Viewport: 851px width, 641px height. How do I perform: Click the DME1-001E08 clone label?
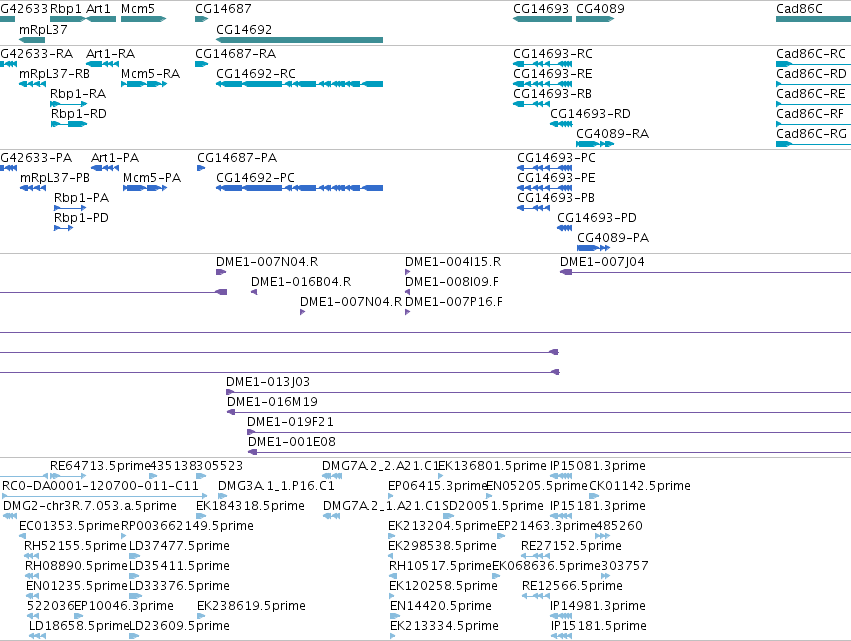292,442
